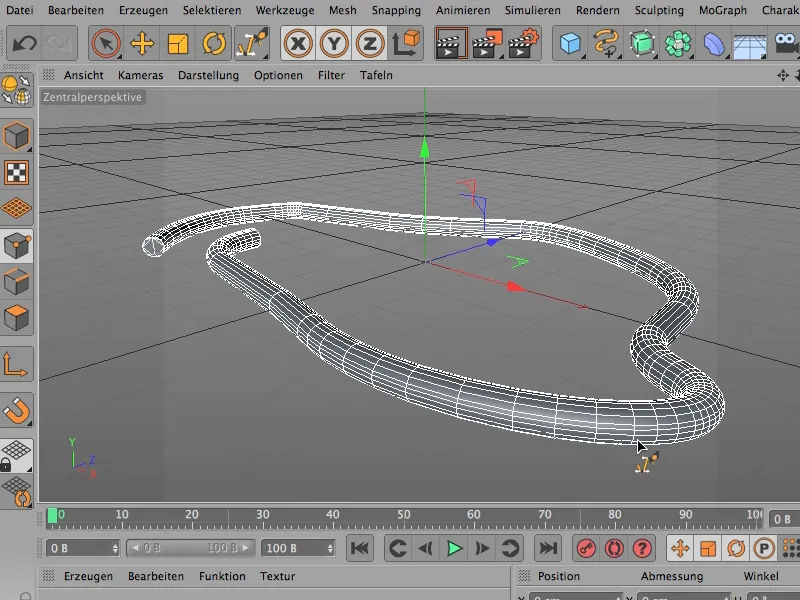The width and height of the screenshot is (800, 600).
Task: Open the Mesh menu
Action: (x=342, y=10)
